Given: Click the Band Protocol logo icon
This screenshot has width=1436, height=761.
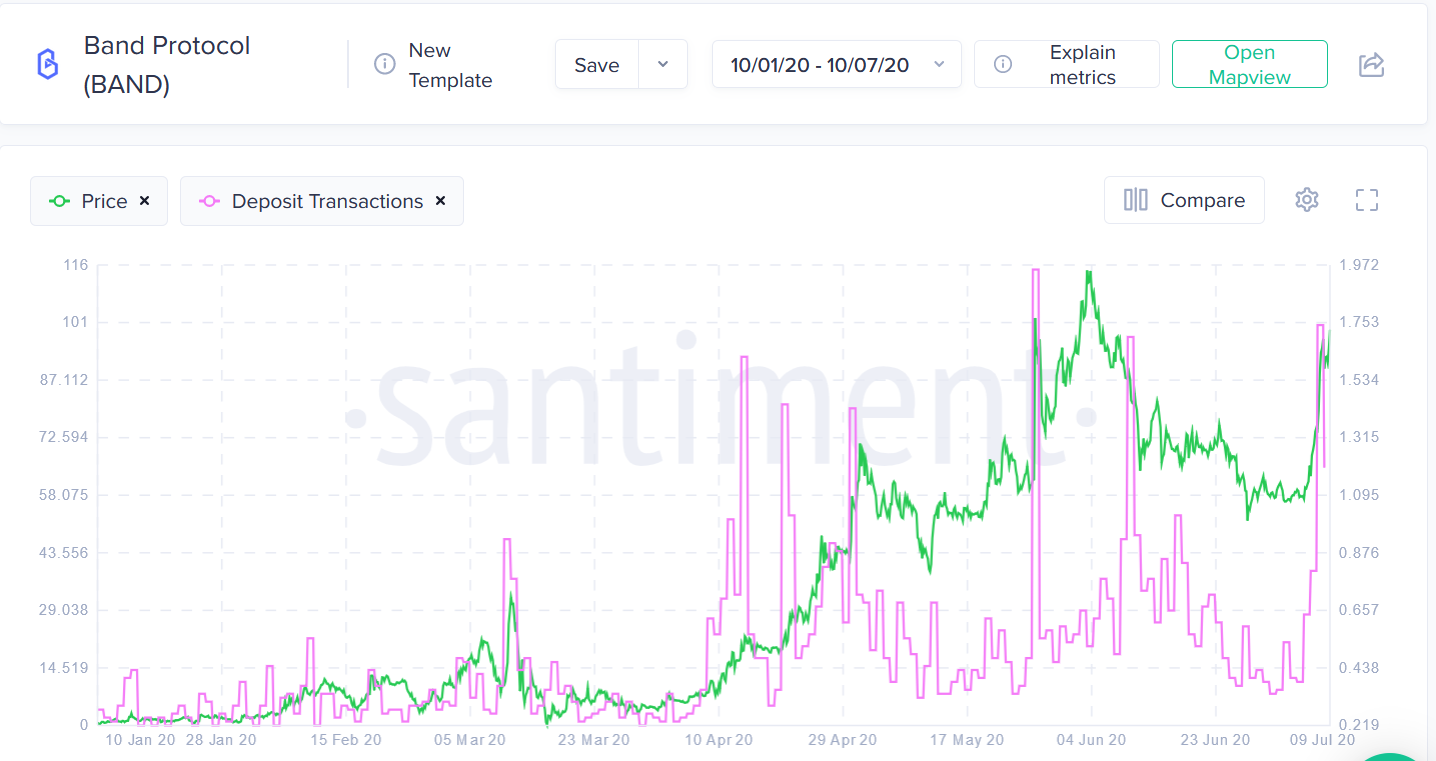Looking at the screenshot, I should pyautogui.click(x=47, y=64).
